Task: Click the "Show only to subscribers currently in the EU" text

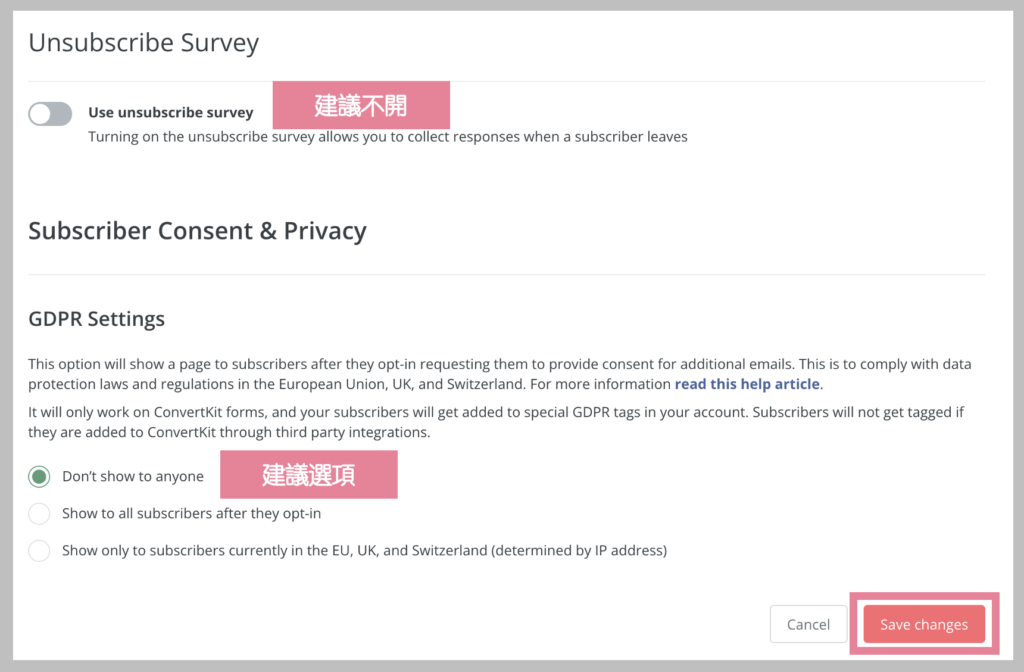Action: (x=364, y=550)
